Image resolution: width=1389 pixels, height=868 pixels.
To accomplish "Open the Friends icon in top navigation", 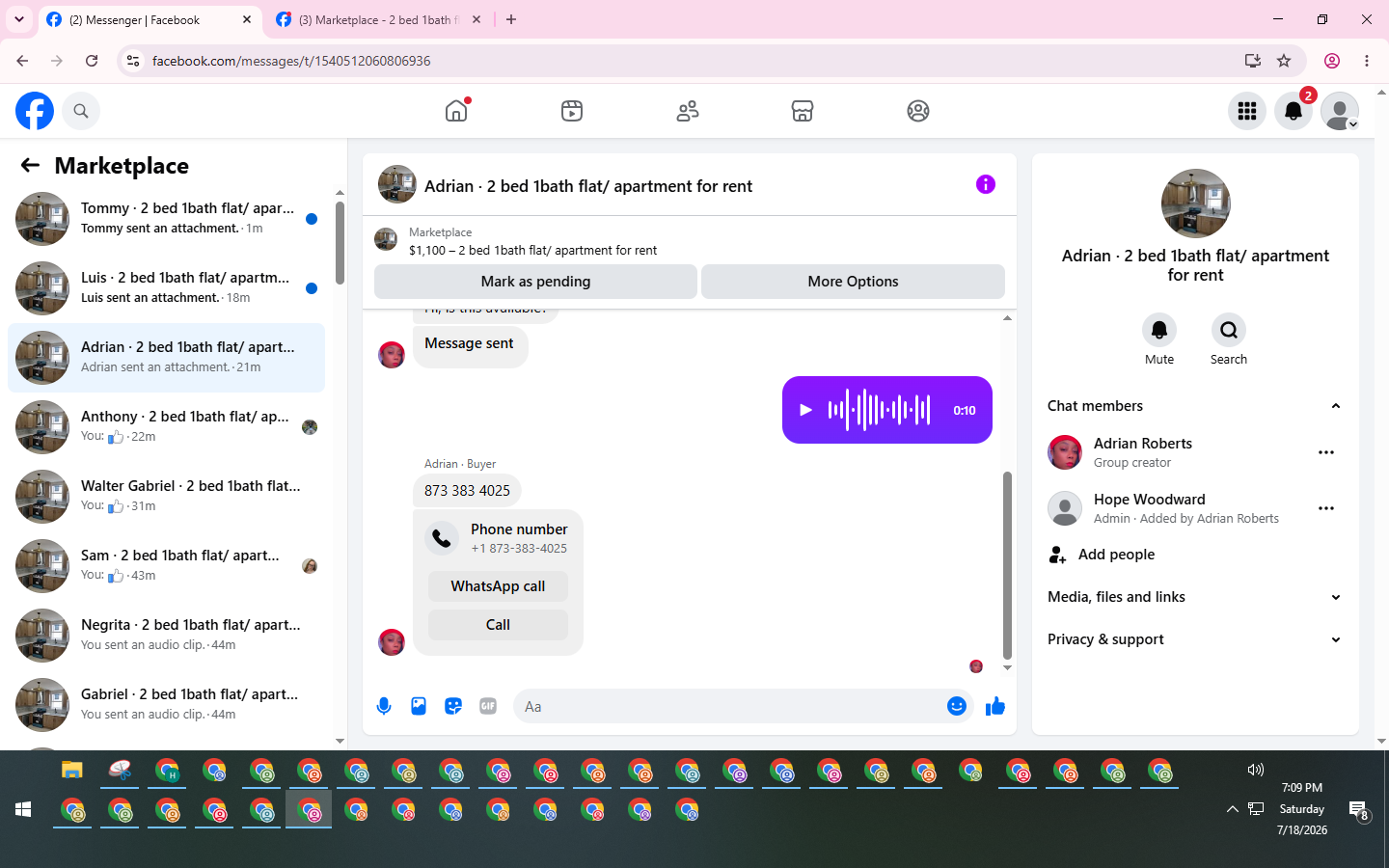I will tap(688, 111).
